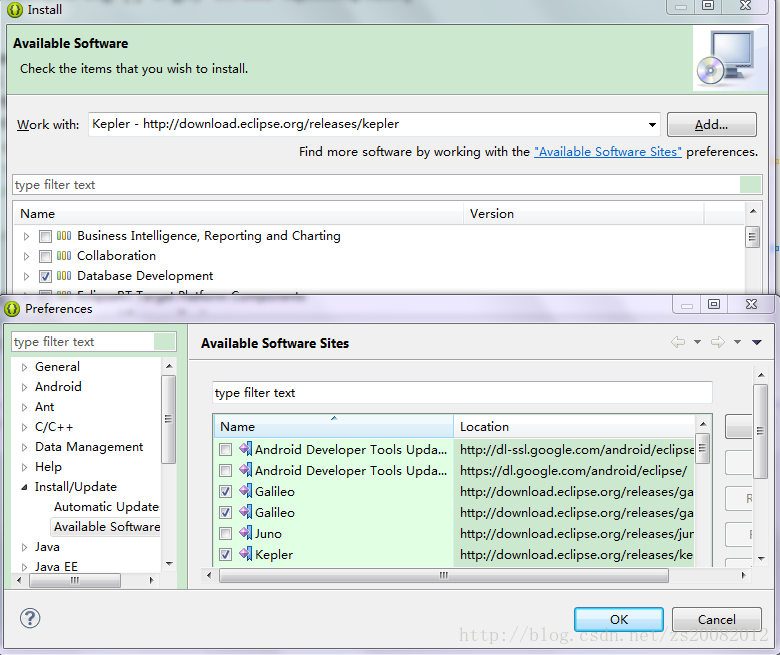Screen dimensions: 780x655
Task: Expand Android in Preferences tree
Action: tap(24, 387)
